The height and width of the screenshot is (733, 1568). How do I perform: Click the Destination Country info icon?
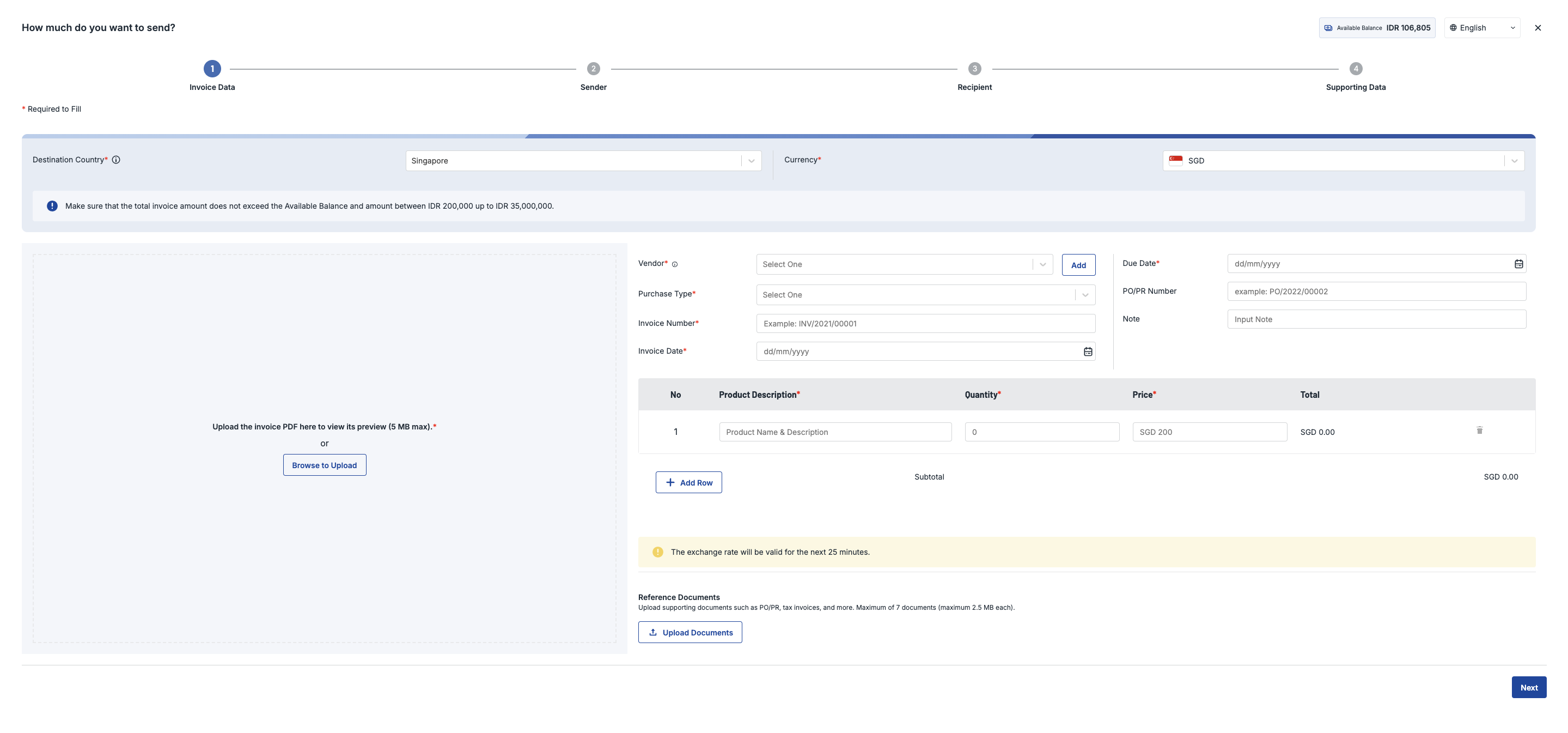tap(115, 160)
